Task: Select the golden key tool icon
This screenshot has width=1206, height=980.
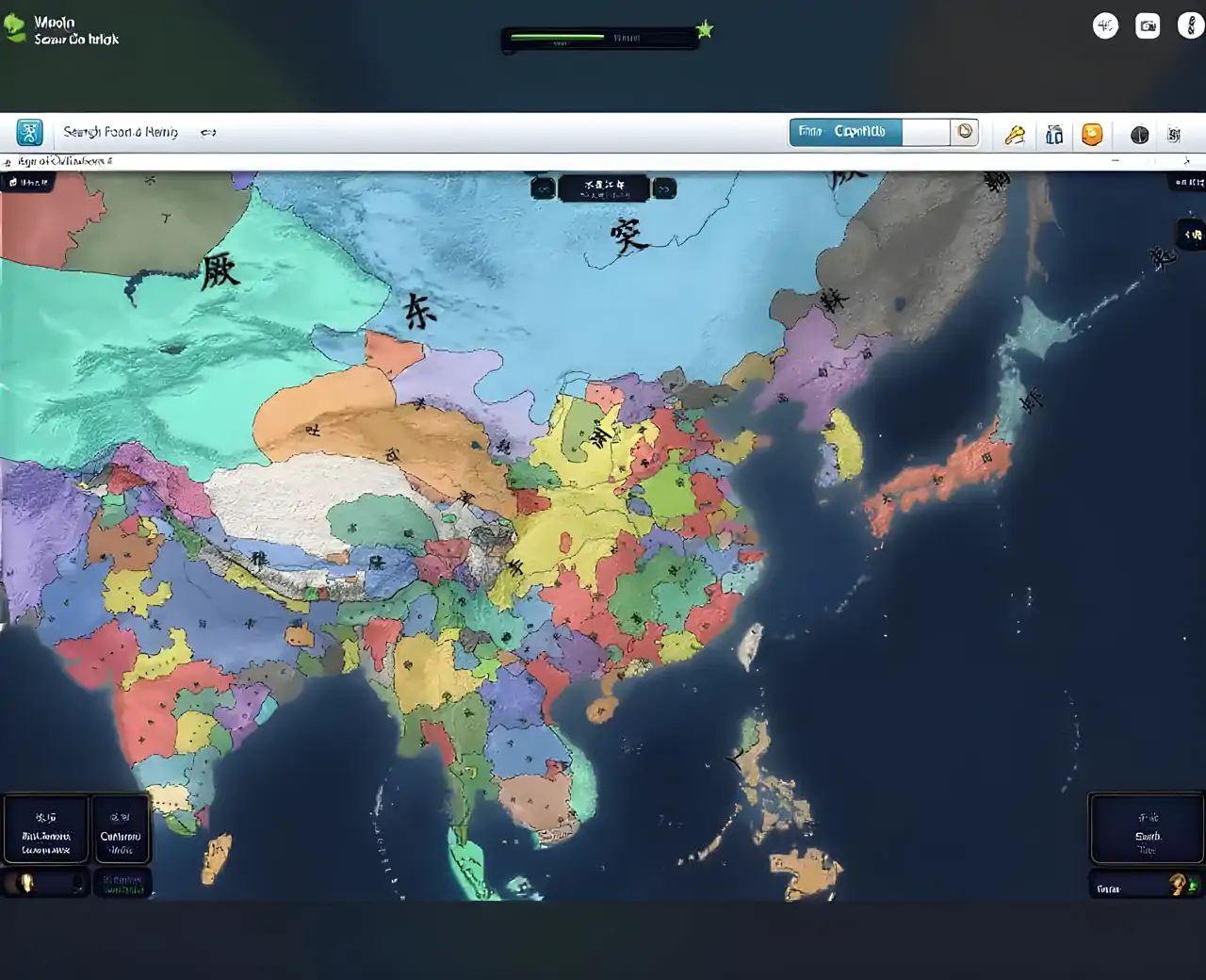Action: [x=1015, y=135]
